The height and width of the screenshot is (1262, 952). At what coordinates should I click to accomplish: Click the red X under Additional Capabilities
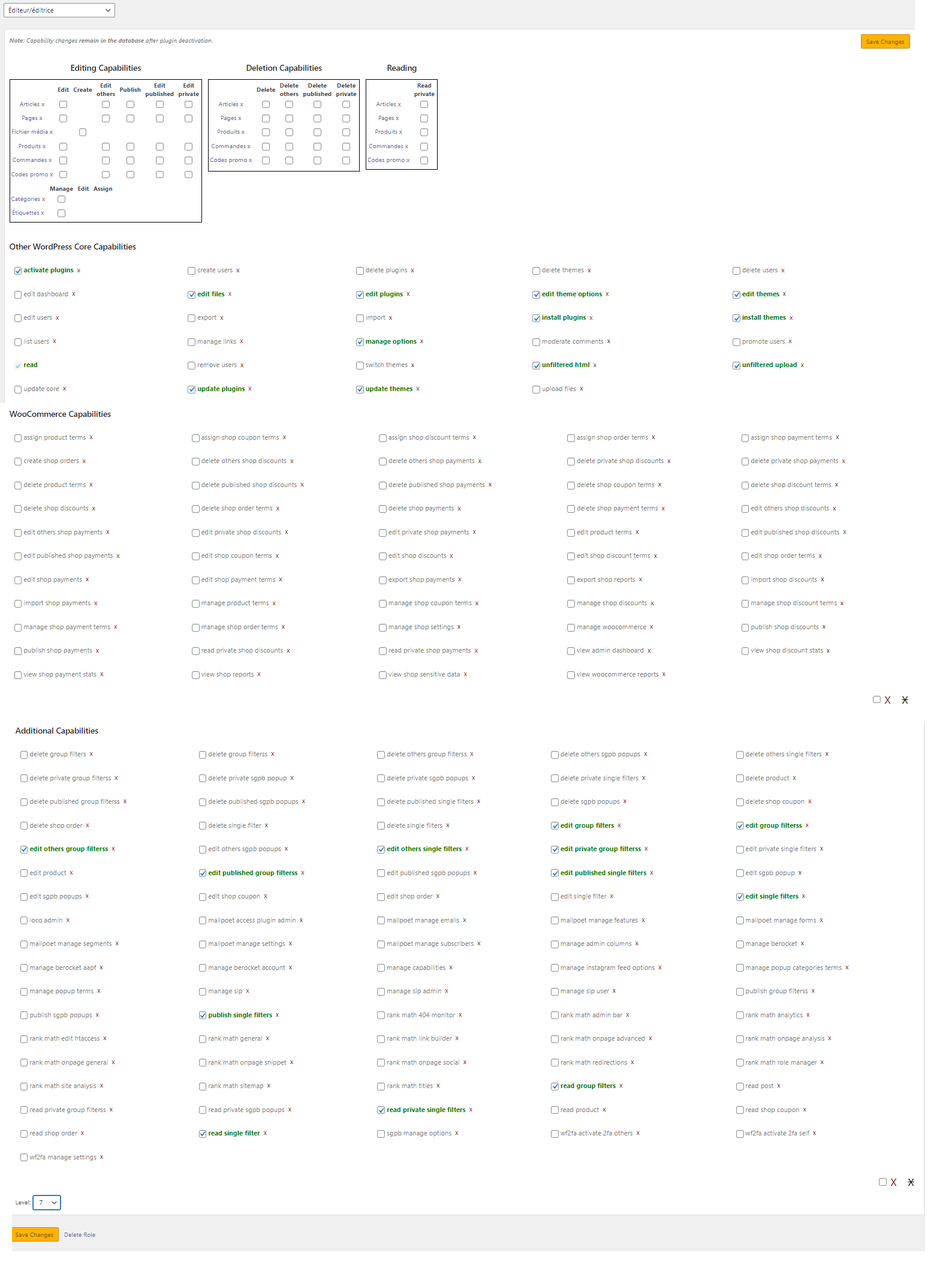[893, 1182]
